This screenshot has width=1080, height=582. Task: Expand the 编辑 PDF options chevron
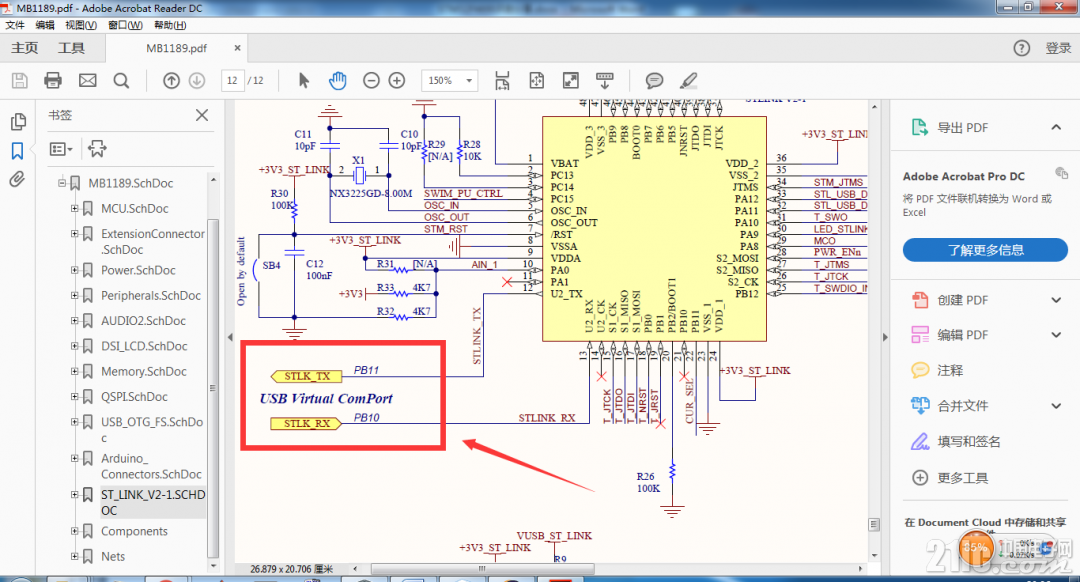(1056, 335)
